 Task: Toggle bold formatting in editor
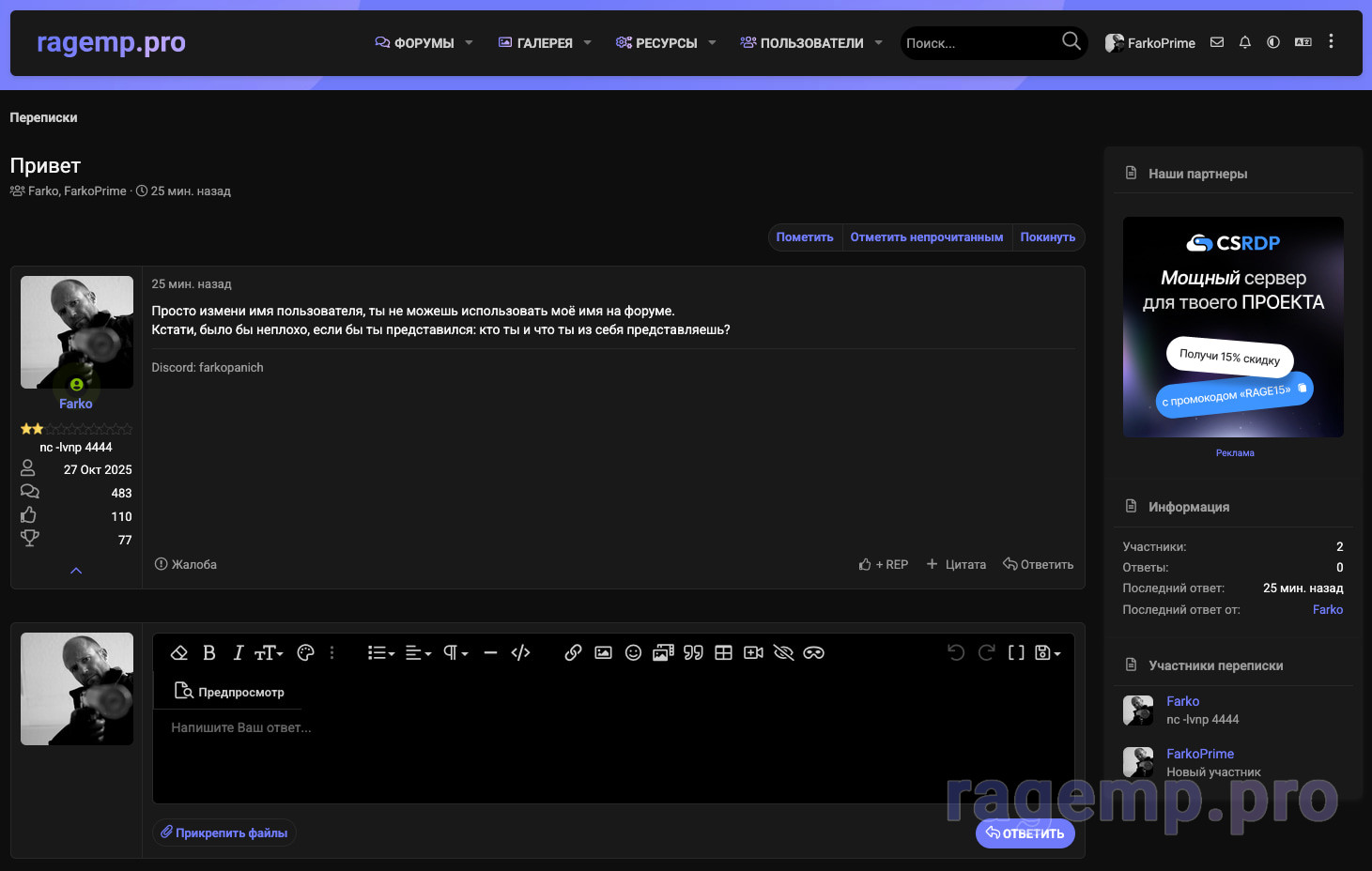coord(209,652)
